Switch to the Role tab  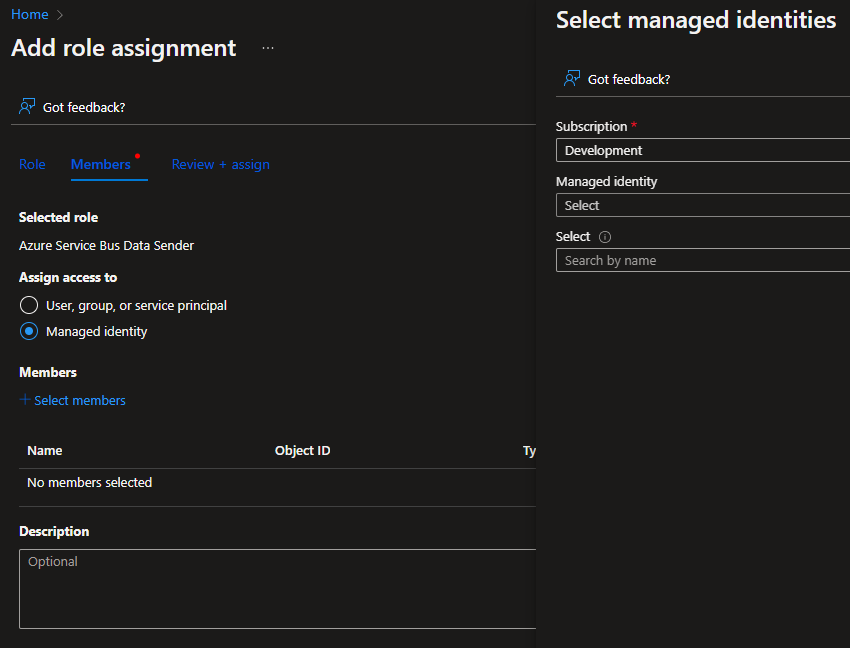32,164
